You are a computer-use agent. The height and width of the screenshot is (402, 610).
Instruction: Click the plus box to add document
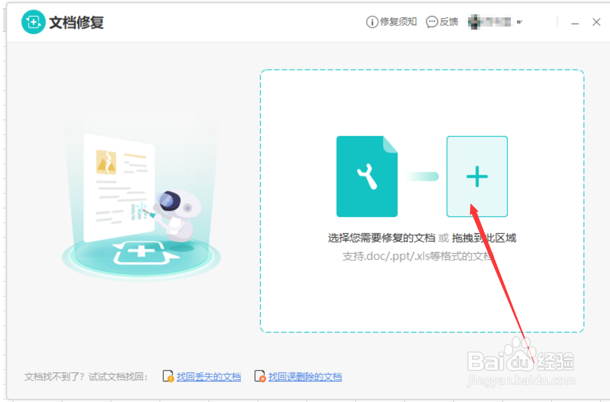477,176
